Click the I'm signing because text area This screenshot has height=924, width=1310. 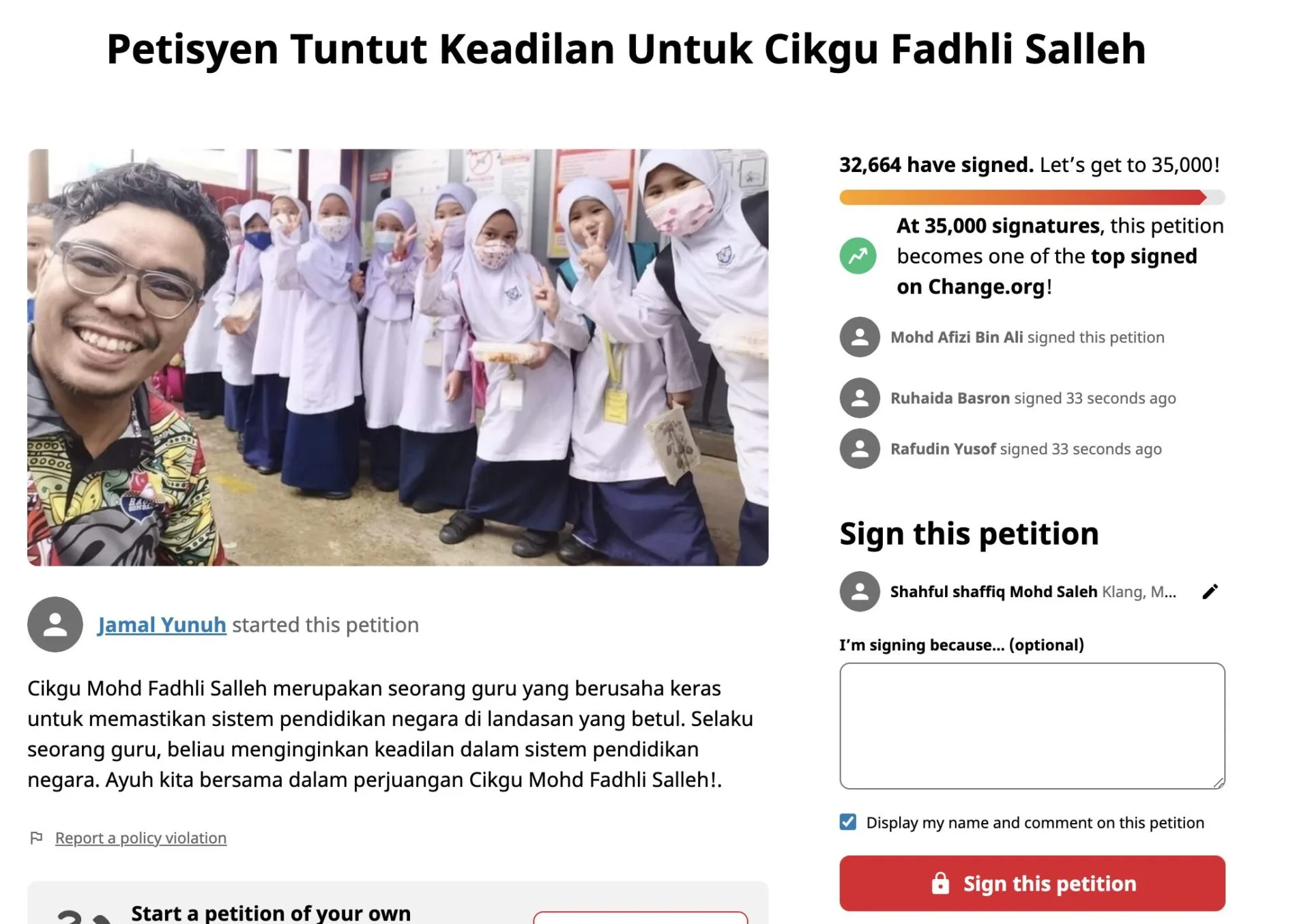pos(1032,726)
